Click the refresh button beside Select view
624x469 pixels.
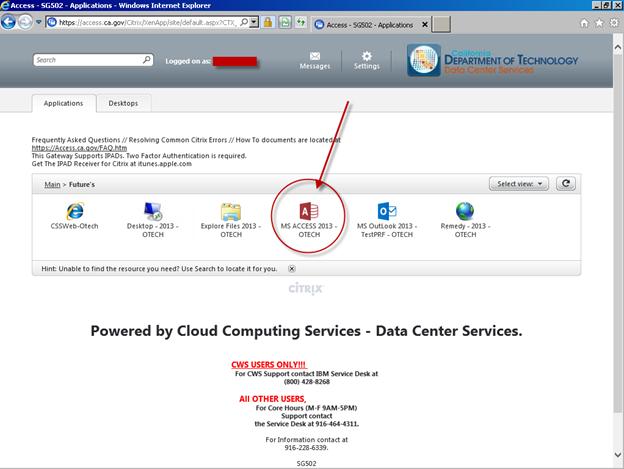coord(566,184)
